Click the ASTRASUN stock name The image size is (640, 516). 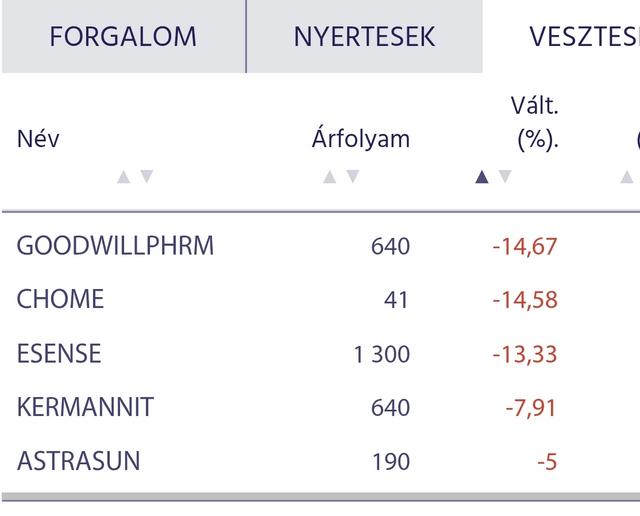pos(78,462)
